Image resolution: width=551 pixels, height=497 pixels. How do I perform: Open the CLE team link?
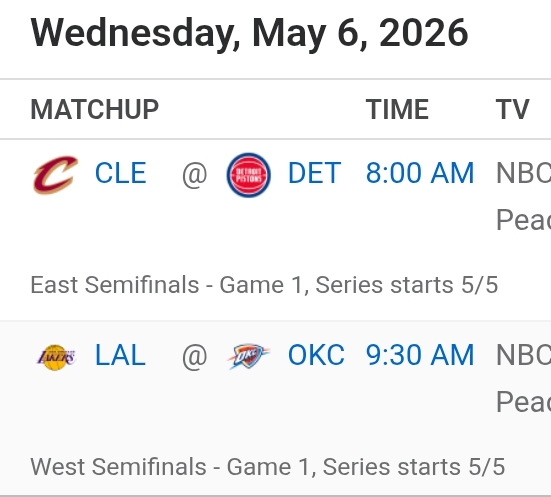click(121, 173)
